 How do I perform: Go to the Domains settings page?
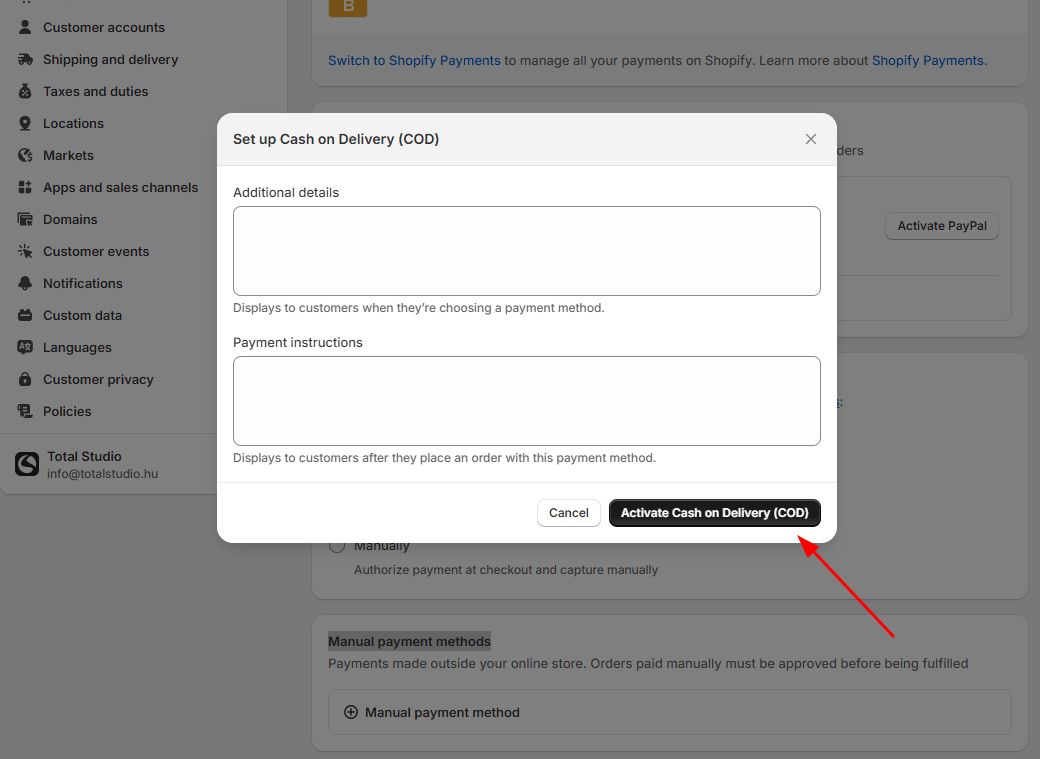point(70,219)
